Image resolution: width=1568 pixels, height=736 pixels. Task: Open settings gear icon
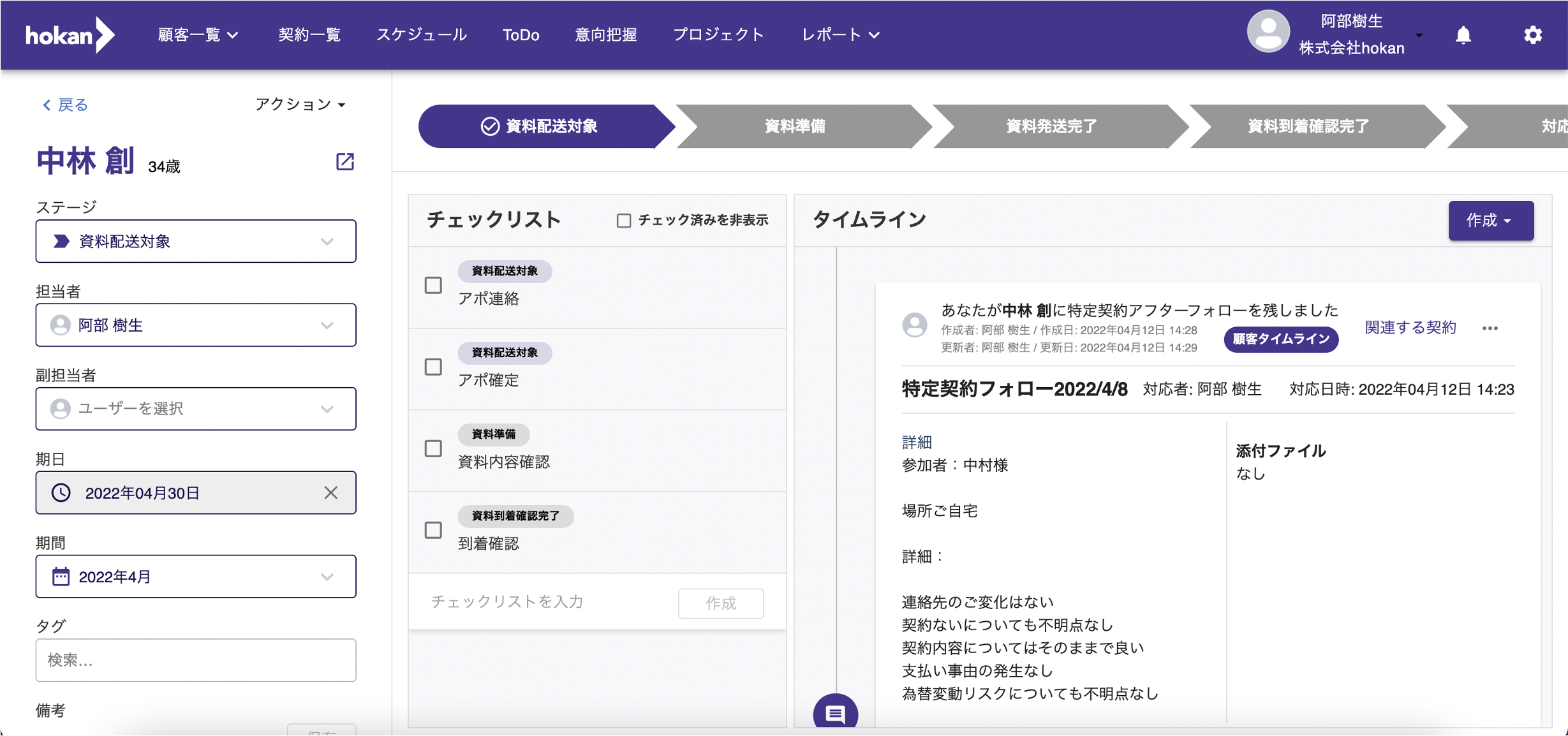coord(1532,35)
